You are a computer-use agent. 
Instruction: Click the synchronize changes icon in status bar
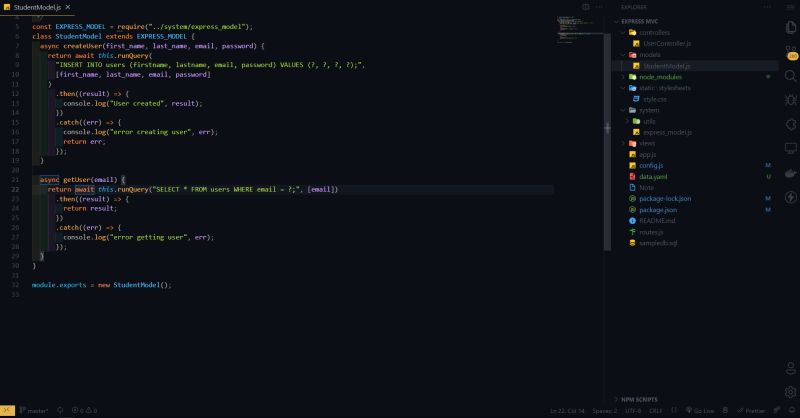(x=60, y=410)
